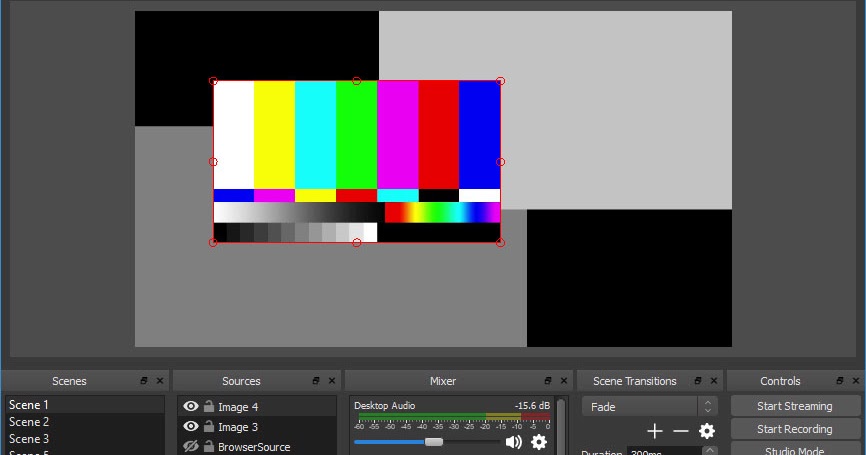Click the Scene Transitions dock title

(x=635, y=381)
